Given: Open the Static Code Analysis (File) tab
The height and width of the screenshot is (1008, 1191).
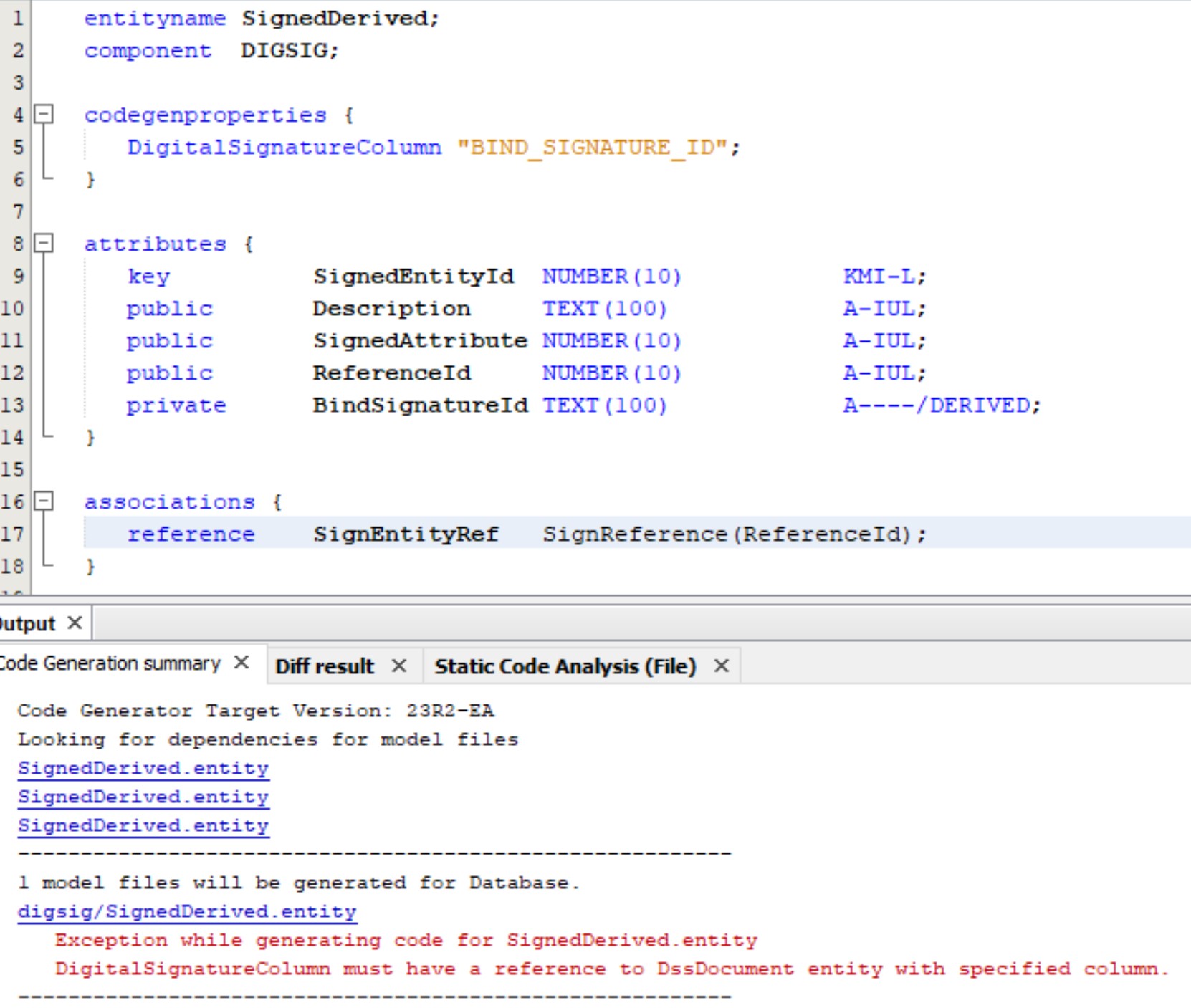Looking at the screenshot, I should 565,666.
